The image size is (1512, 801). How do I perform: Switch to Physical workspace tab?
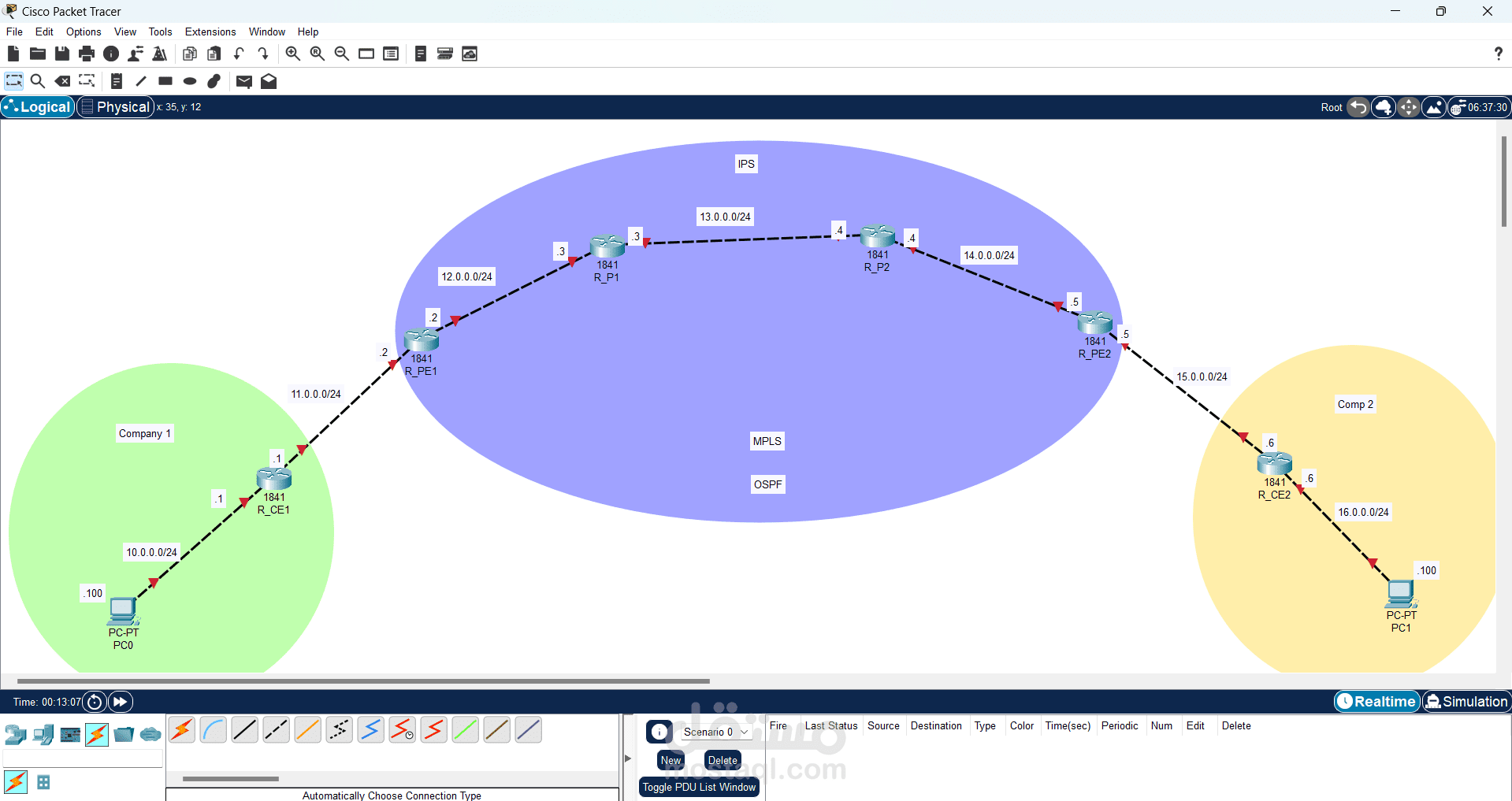115,107
